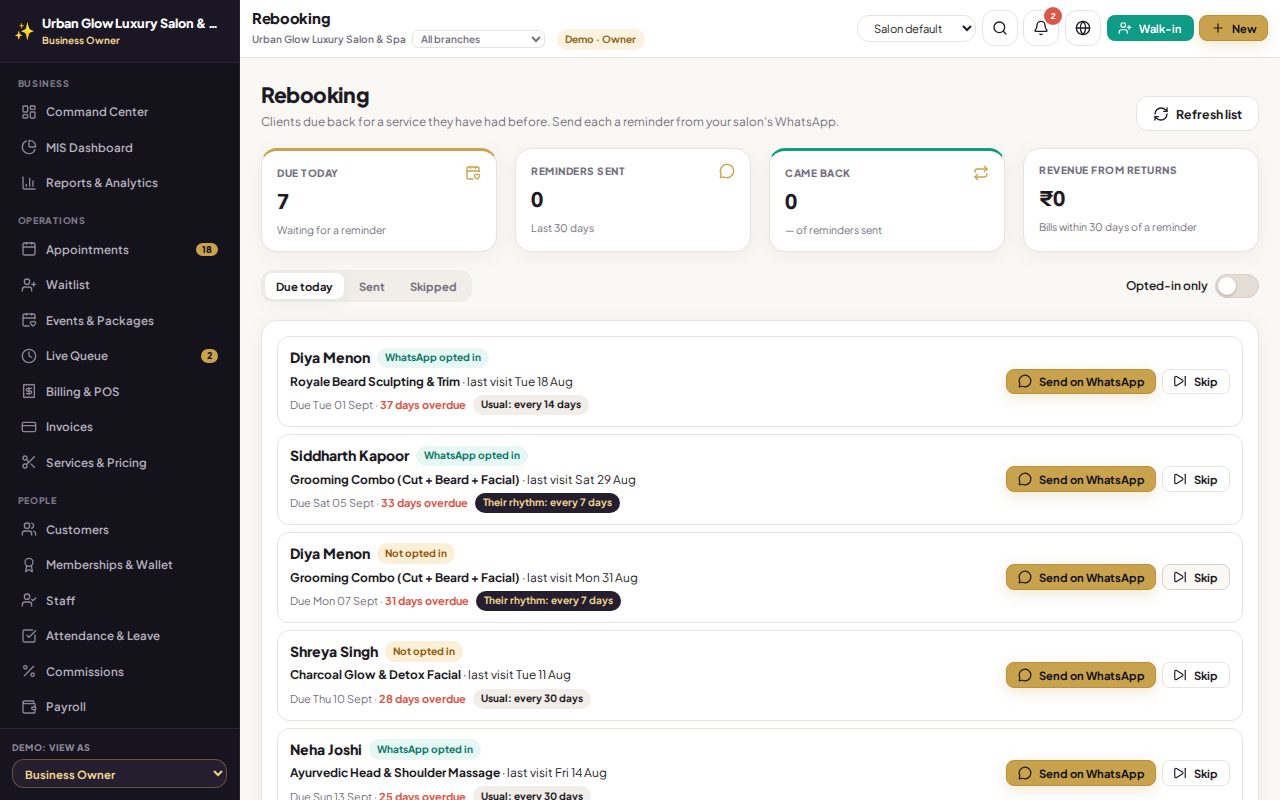The image size is (1280, 800).
Task: Skip Shreya Singh's reminder
Action: 1196,675
